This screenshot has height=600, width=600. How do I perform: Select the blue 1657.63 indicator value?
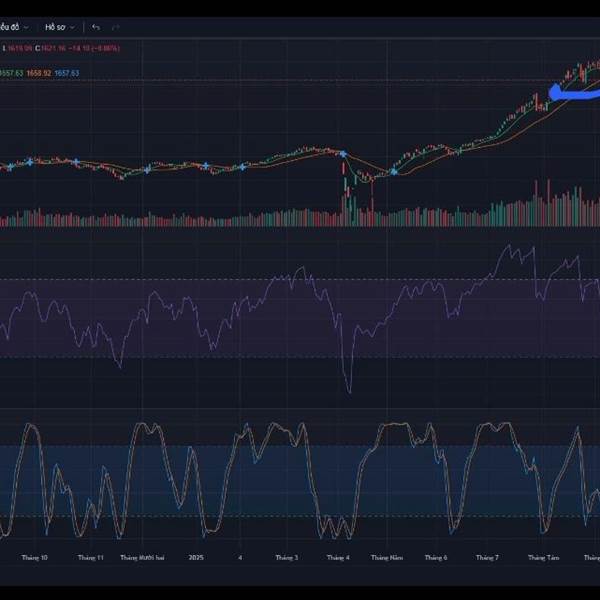coord(67,73)
